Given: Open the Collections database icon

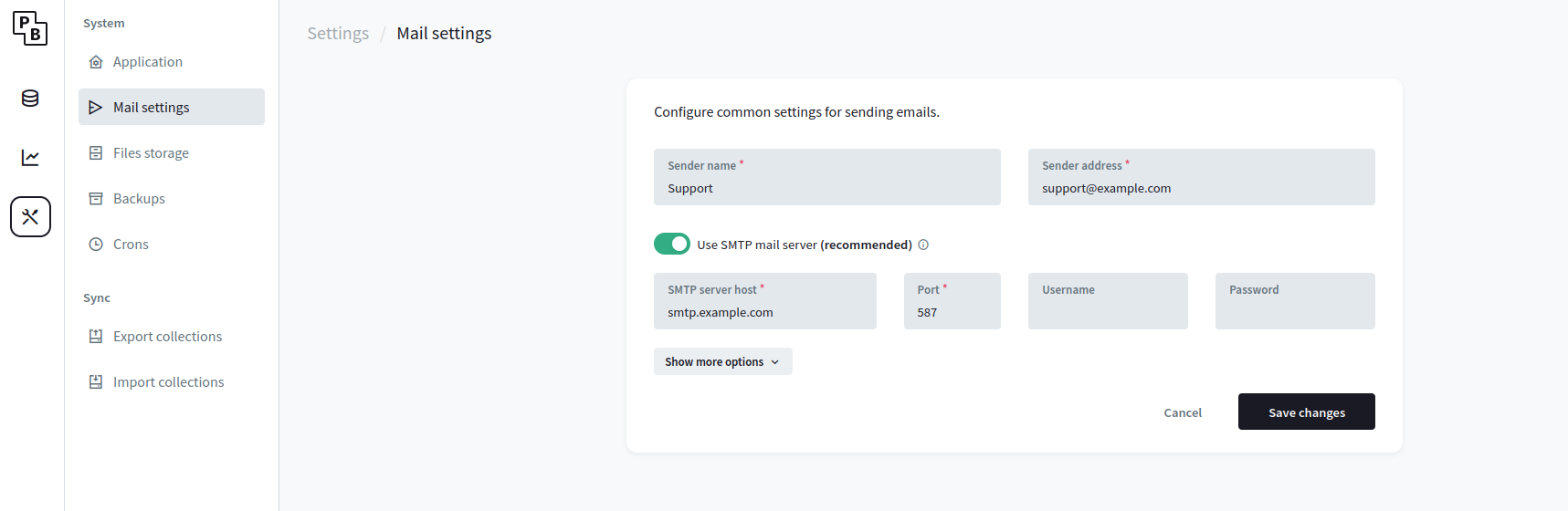Looking at the screenshot, I should (30, 99).
